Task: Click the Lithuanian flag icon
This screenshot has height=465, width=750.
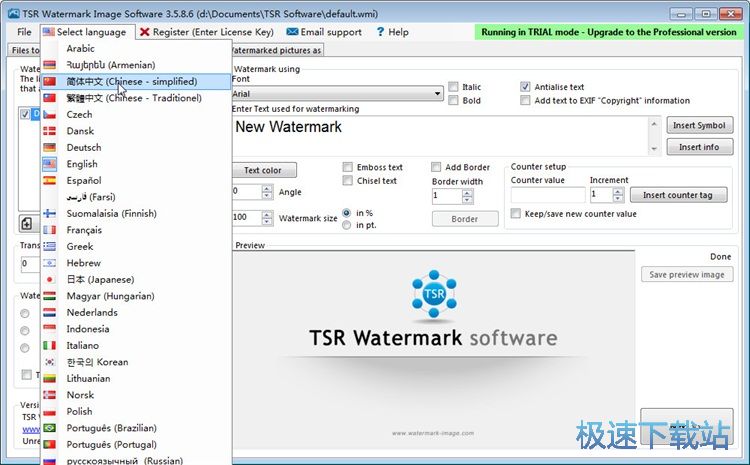Action: (x=50, y=378)
